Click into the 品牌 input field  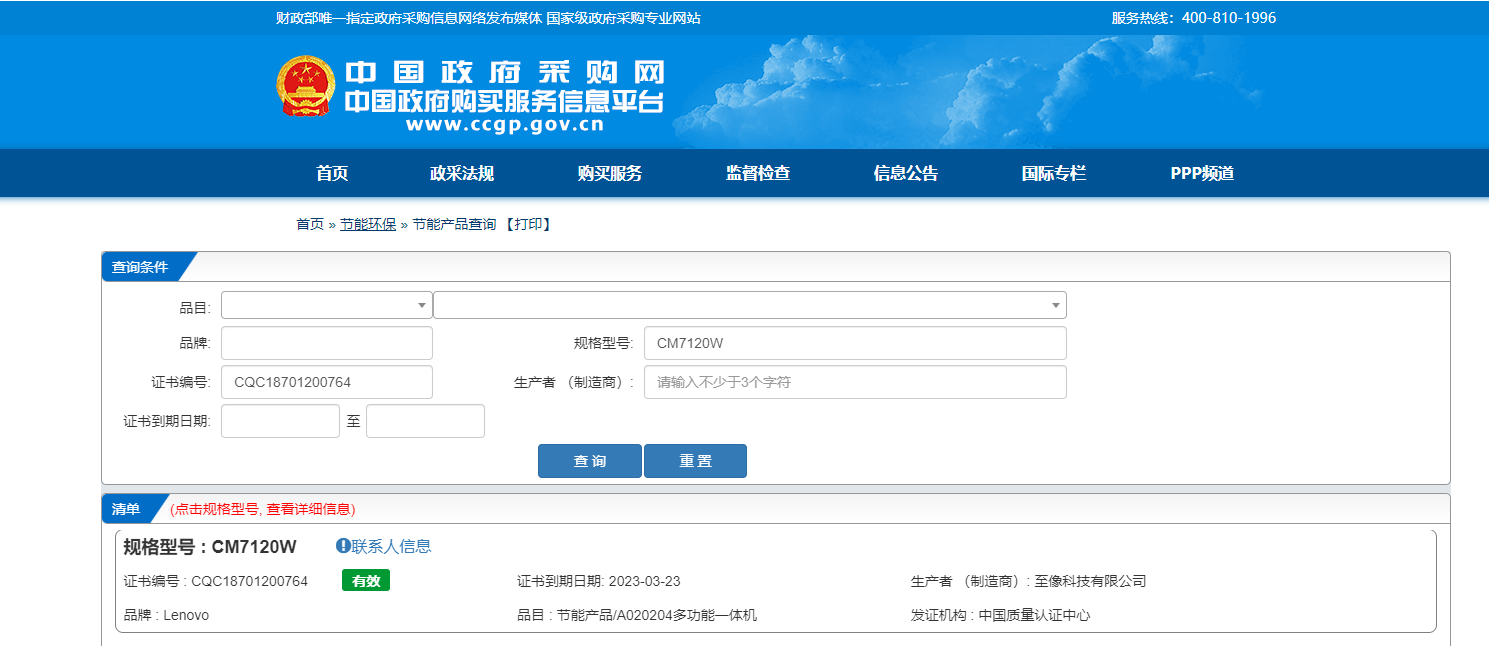327,343
